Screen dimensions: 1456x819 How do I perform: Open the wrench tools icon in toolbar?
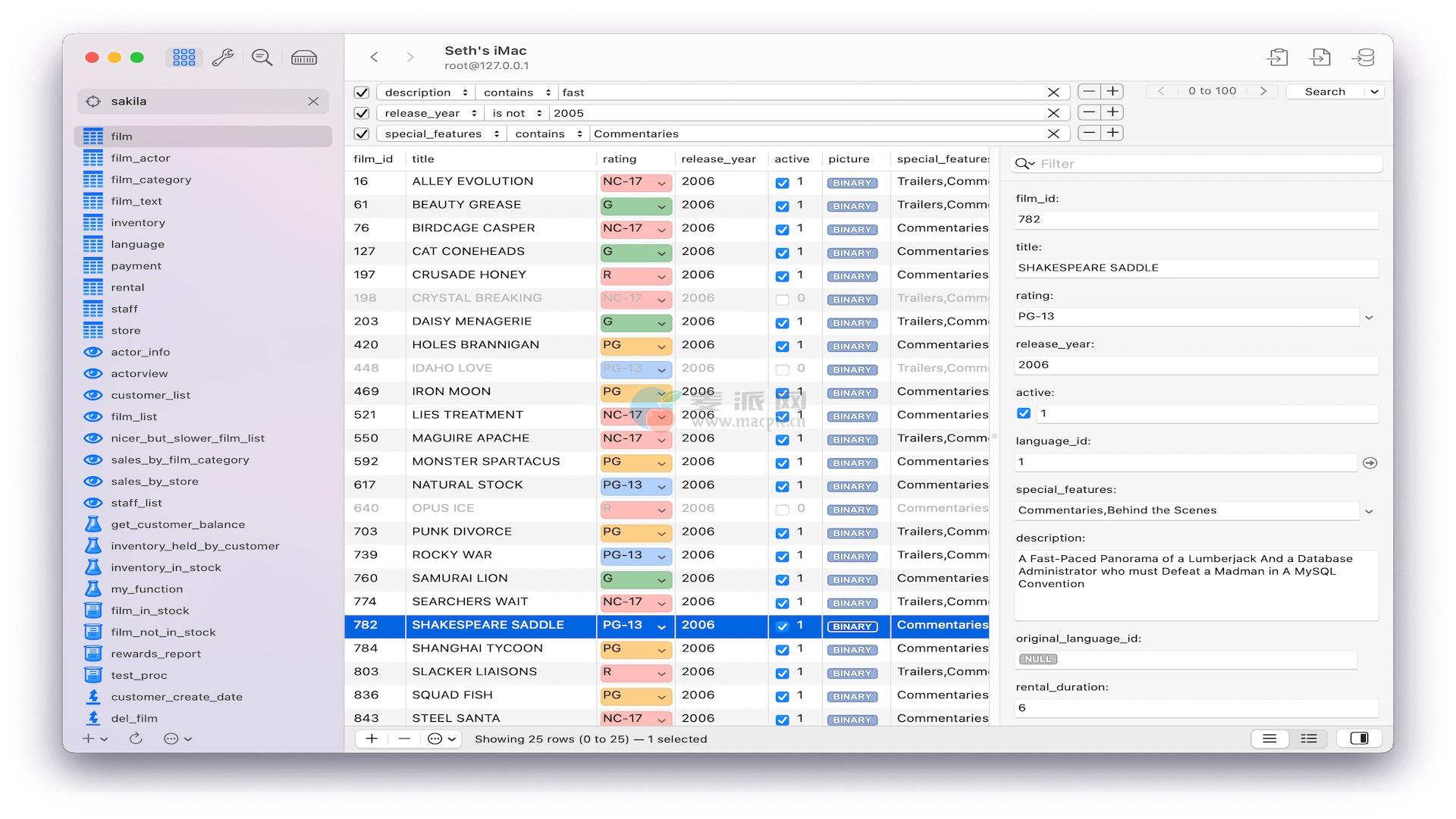(222, 58)
